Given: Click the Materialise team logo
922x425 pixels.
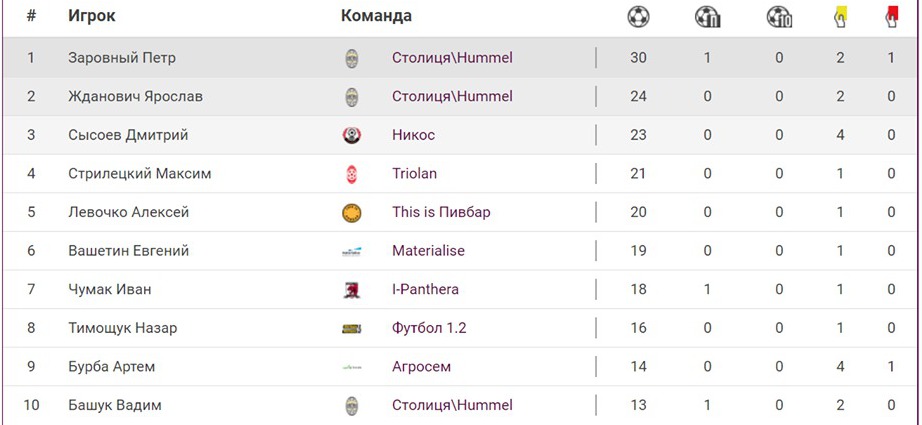Looking at the screenshot, I should point(351,251).
